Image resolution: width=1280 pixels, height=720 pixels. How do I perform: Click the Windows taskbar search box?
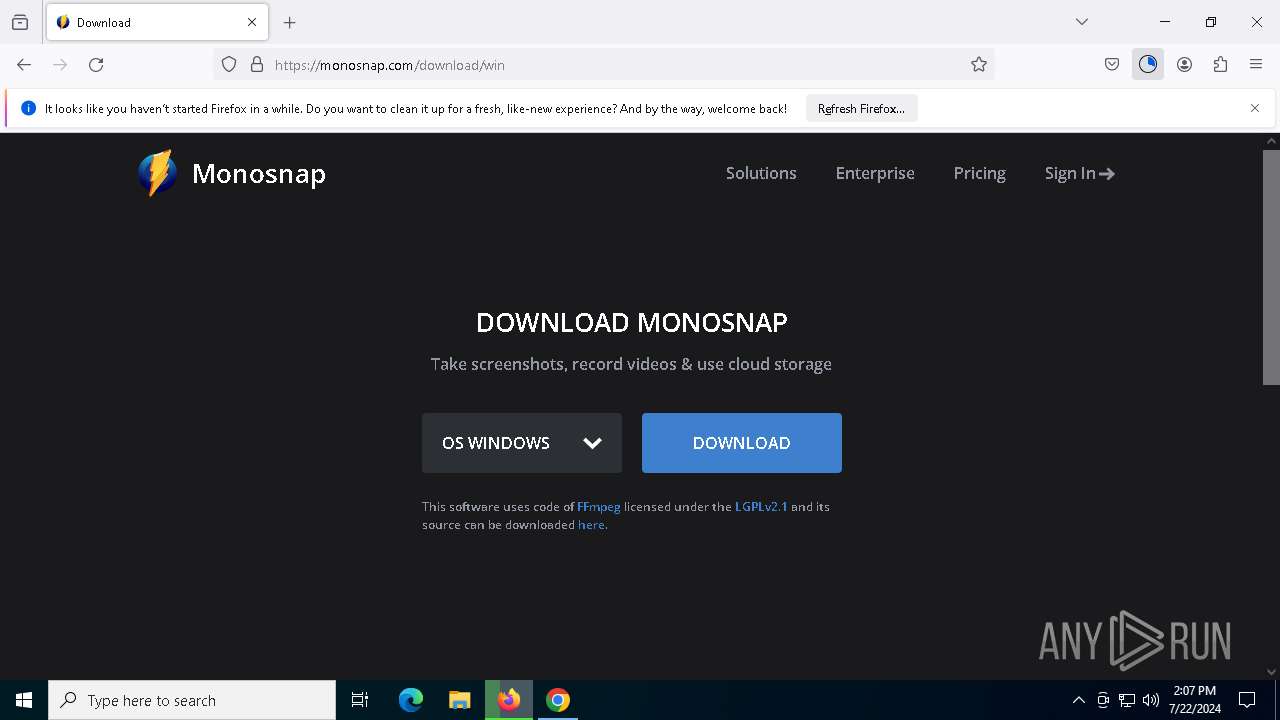pyautogui.click(x=192, y=700)
